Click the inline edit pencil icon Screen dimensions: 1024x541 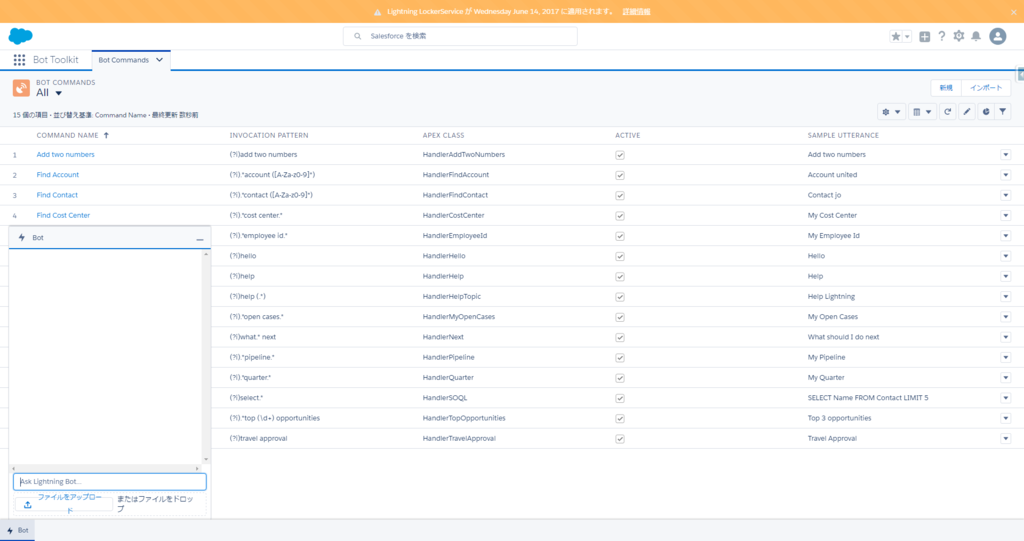tap(967, 112)
